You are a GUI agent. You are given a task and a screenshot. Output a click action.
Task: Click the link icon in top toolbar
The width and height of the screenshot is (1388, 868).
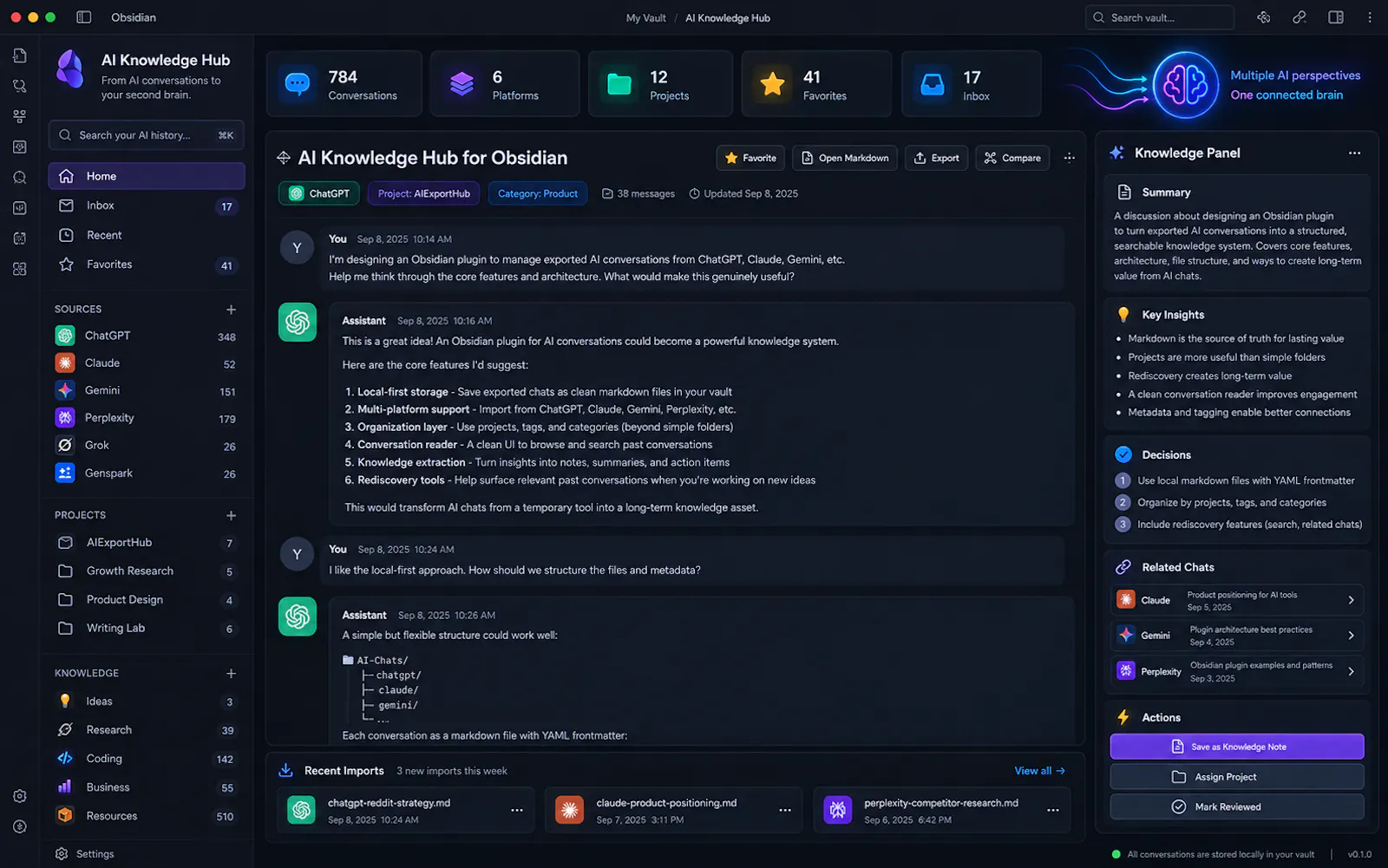[1300, 17]
